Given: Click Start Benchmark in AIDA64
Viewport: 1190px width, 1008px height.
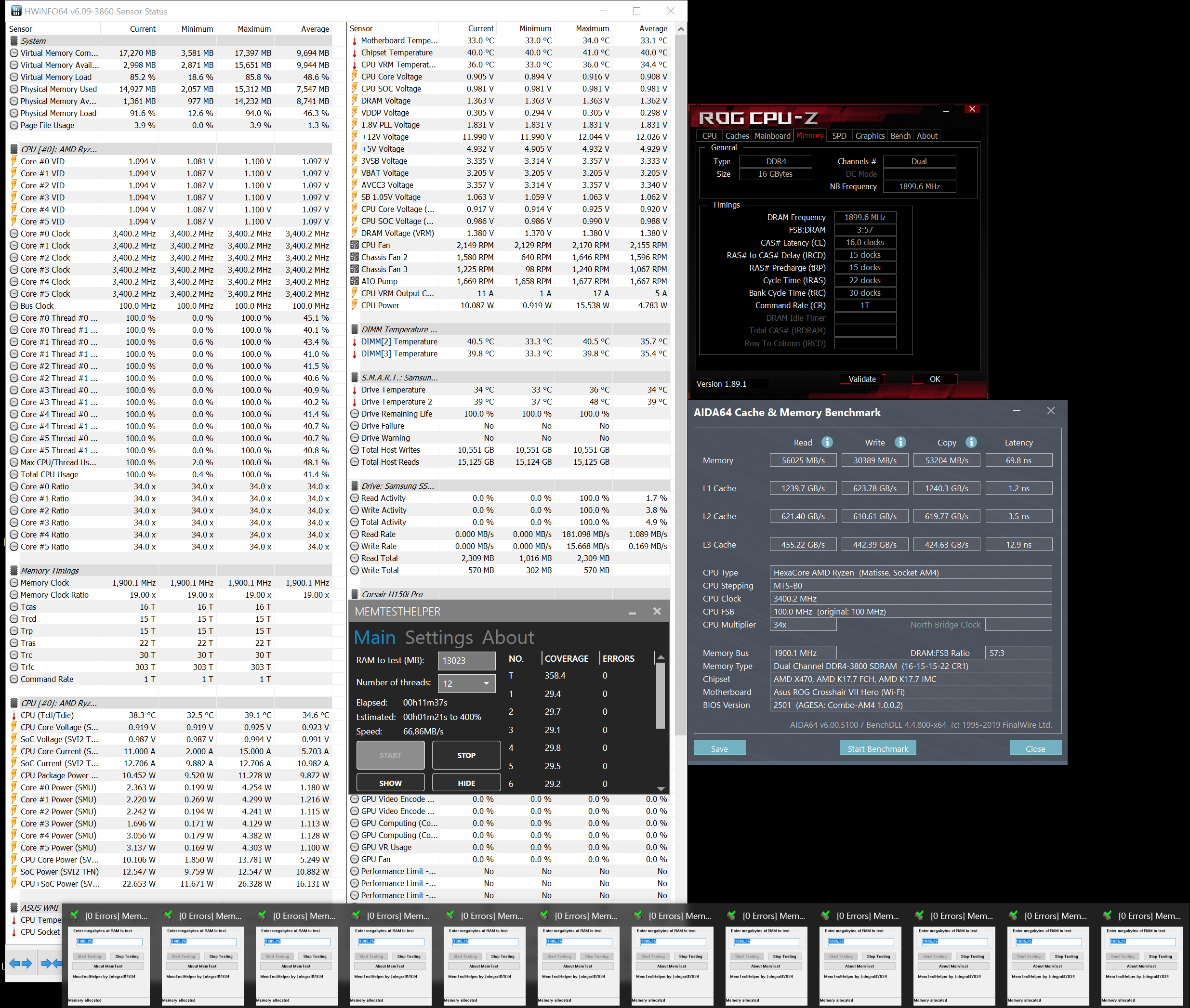Looking at the screenshot, I should point(877,748).
